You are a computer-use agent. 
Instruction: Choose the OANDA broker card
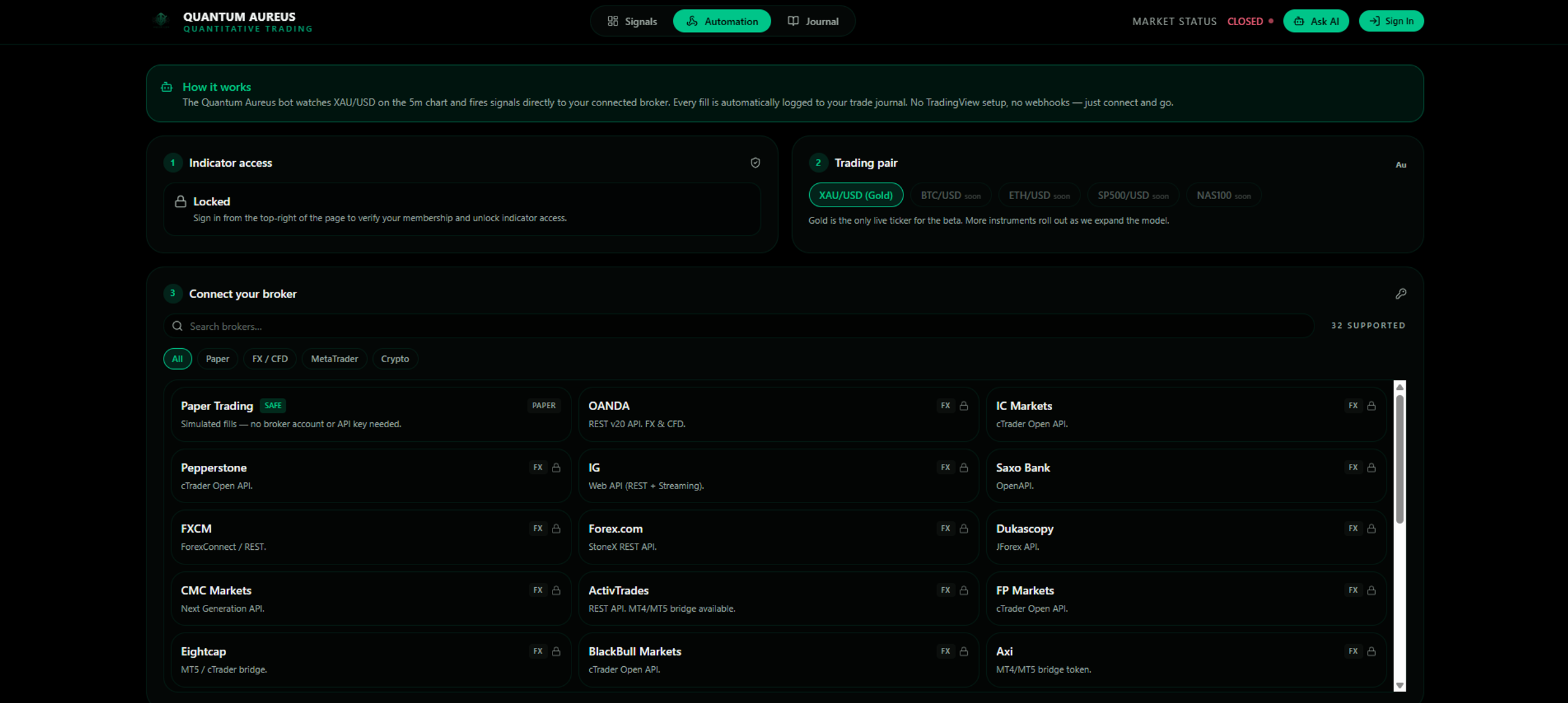778,414
